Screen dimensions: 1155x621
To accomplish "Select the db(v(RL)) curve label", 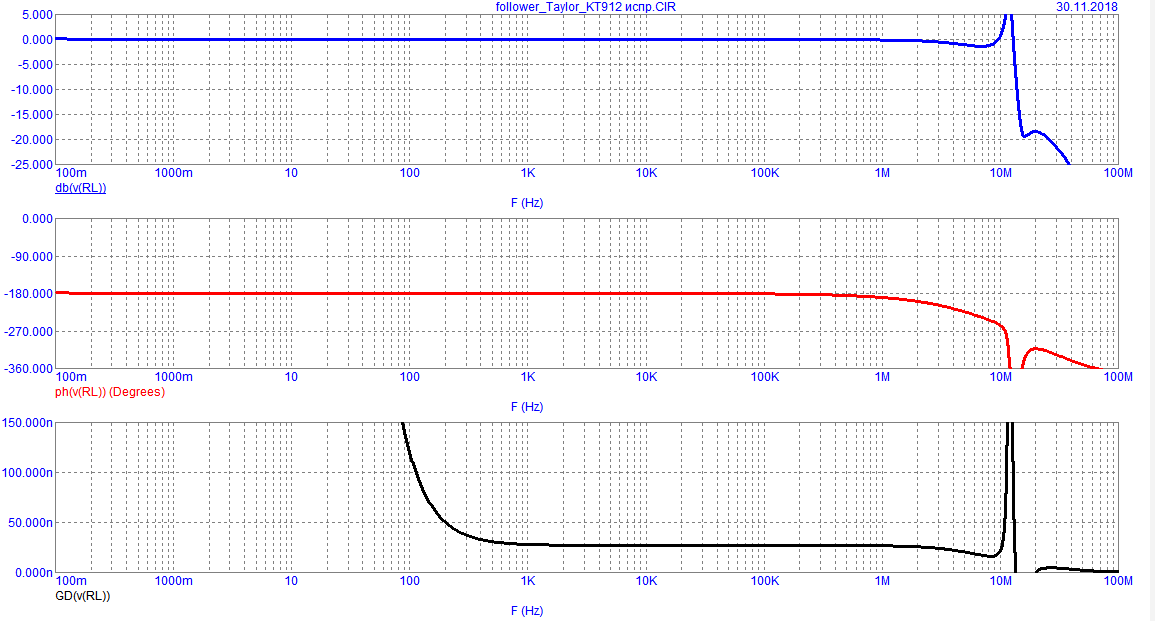I will coord(80,188).
